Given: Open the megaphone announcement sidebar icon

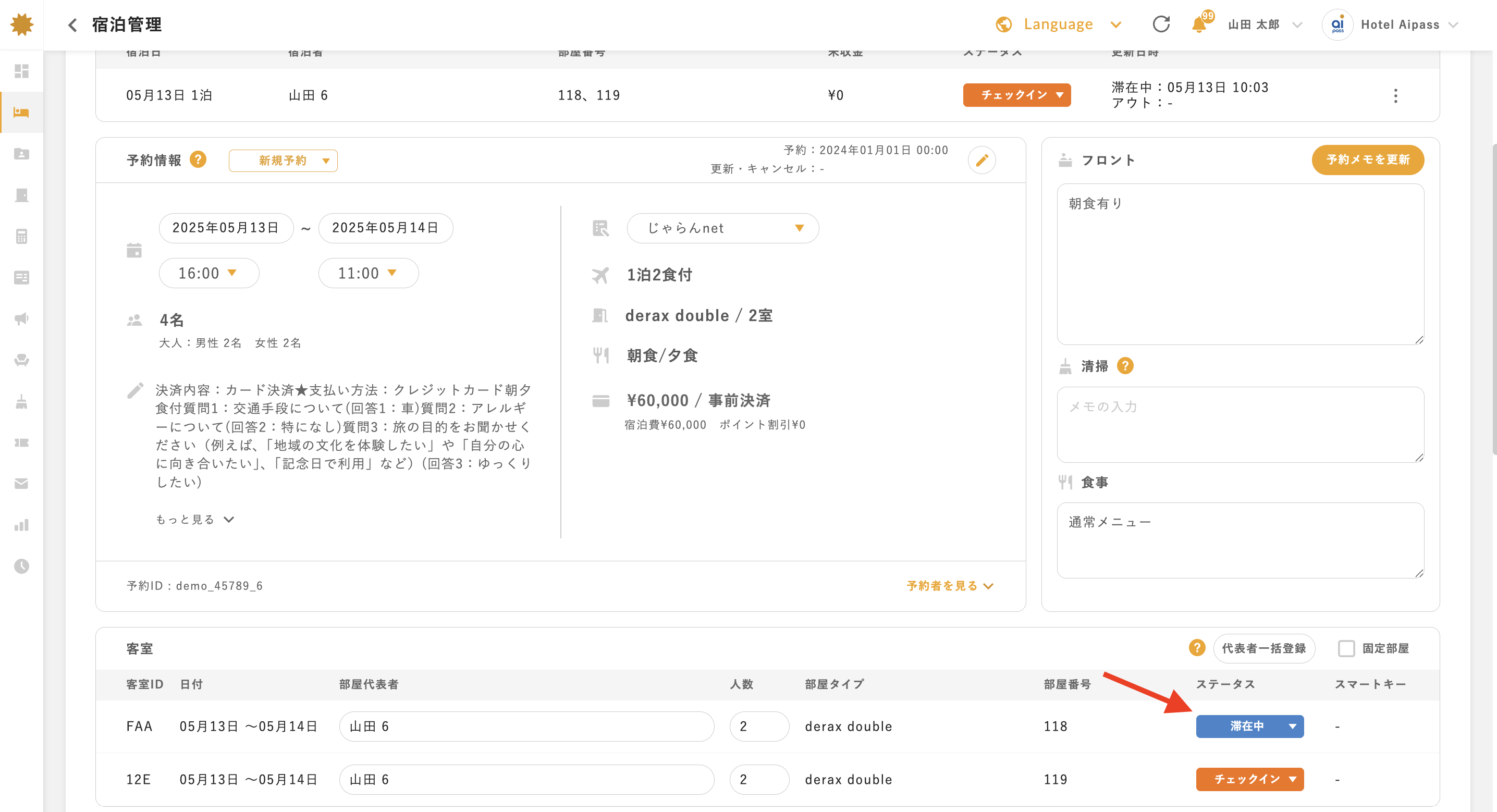Looking at the screenshot, I should tap(21, 318).
